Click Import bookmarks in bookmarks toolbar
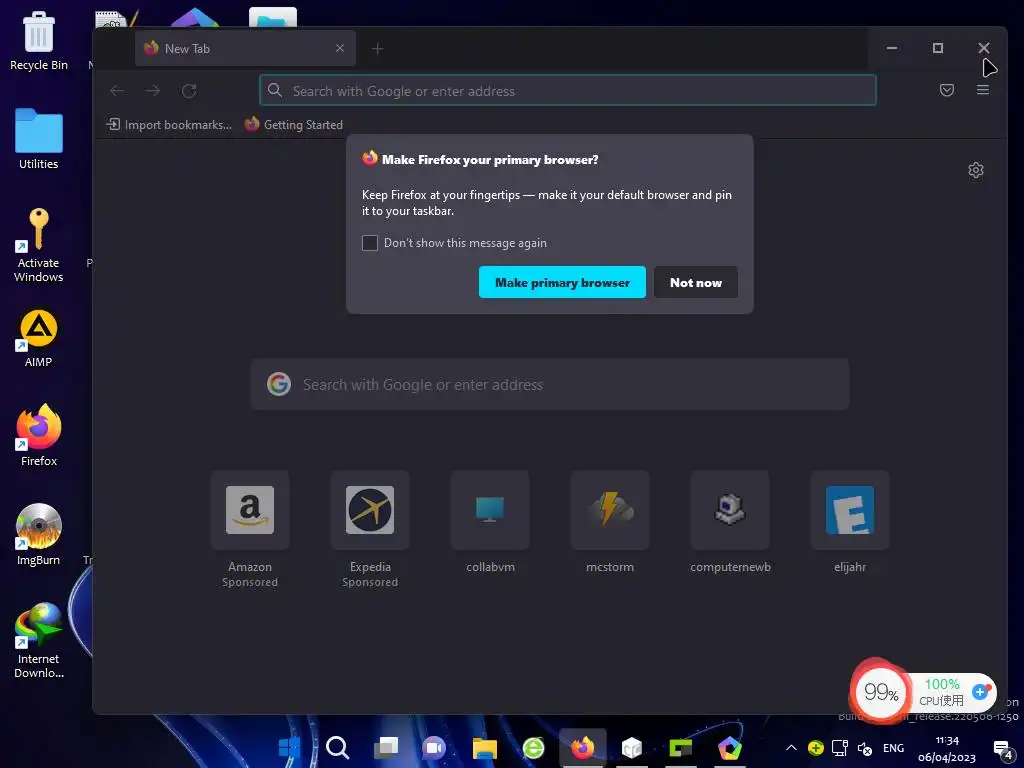 click(169, 125)
